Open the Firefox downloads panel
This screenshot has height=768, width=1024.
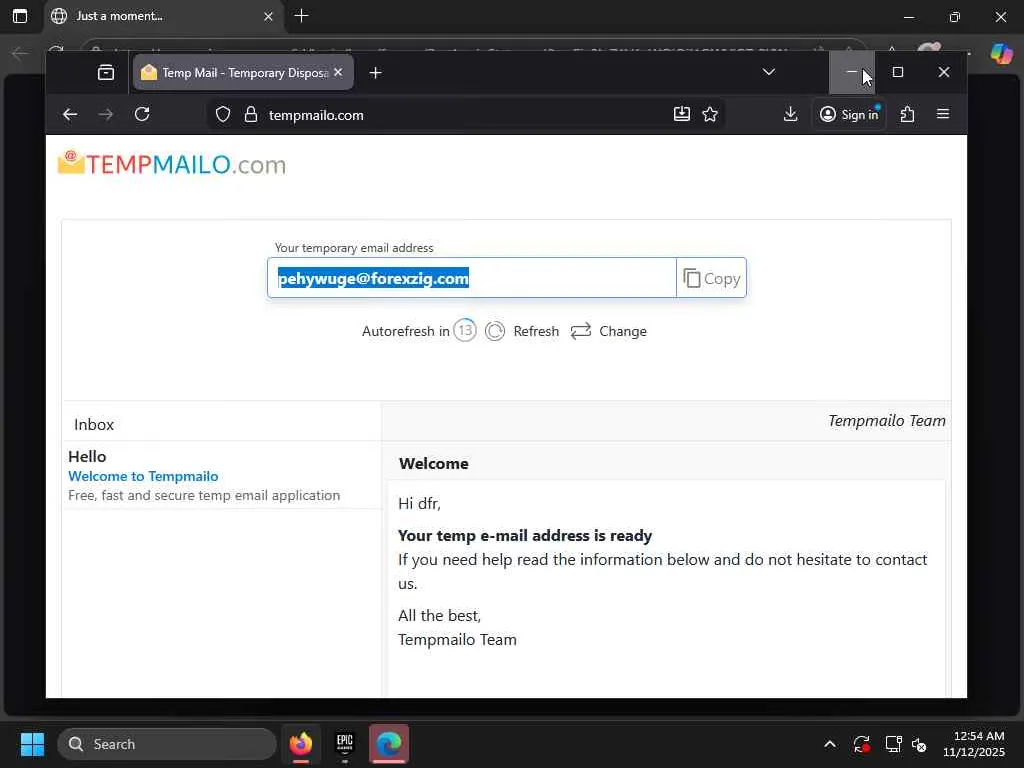coord(790,114)
